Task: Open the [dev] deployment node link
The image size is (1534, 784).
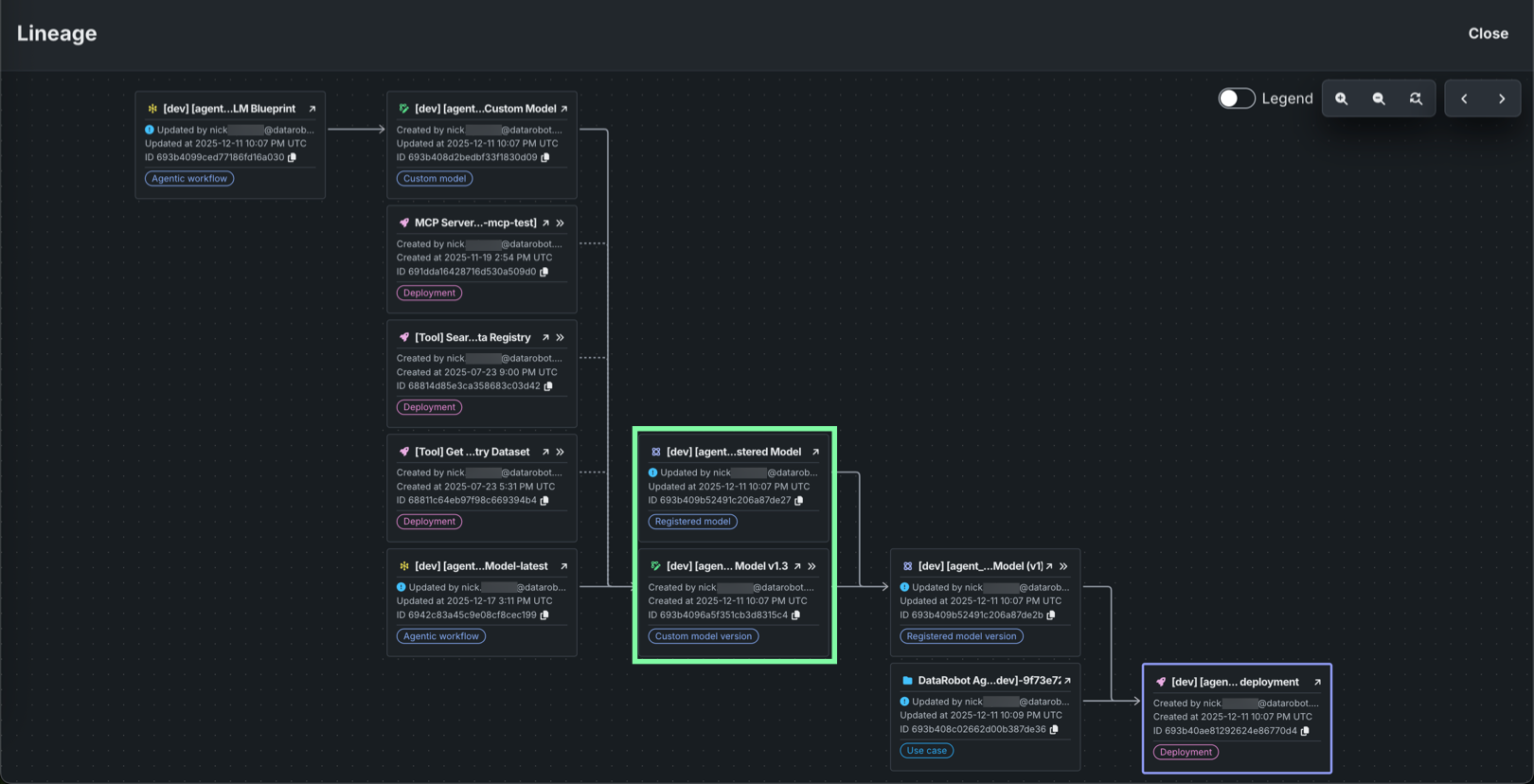Action: click(1317, 682)
